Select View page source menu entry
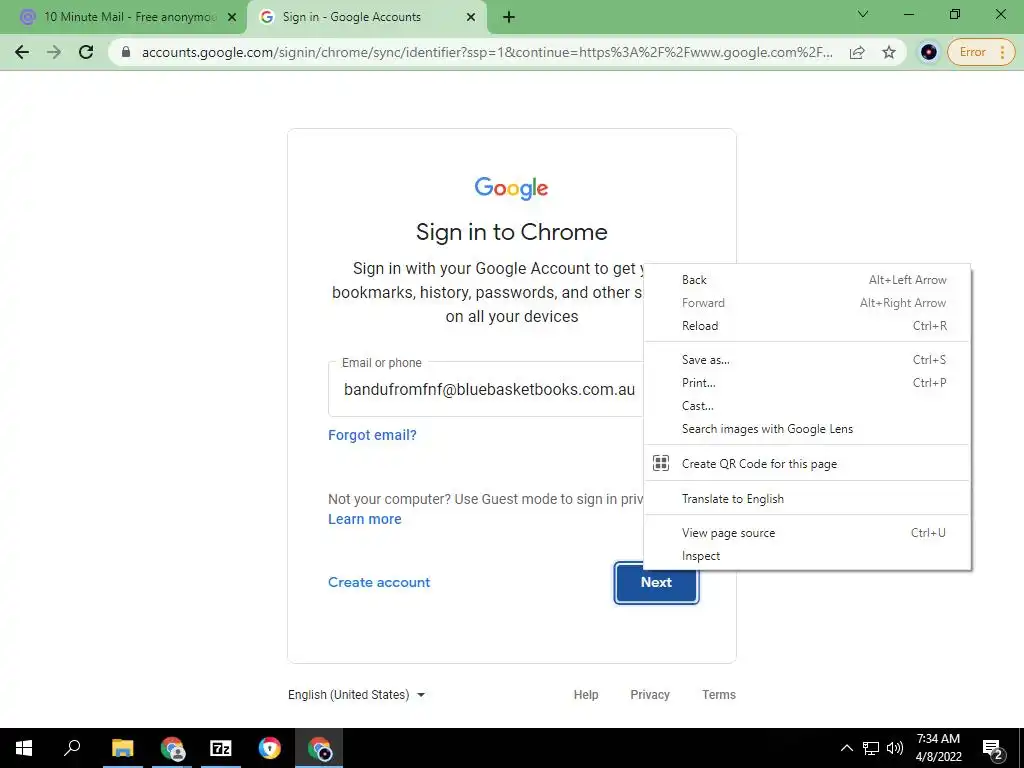Viewport: 1024px width, 768px height. point(807,533)
